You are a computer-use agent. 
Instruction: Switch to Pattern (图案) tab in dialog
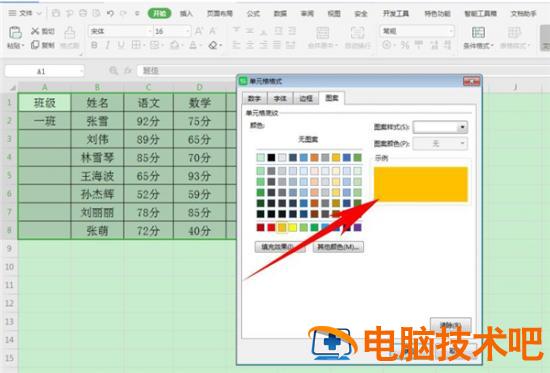(332, 98)
